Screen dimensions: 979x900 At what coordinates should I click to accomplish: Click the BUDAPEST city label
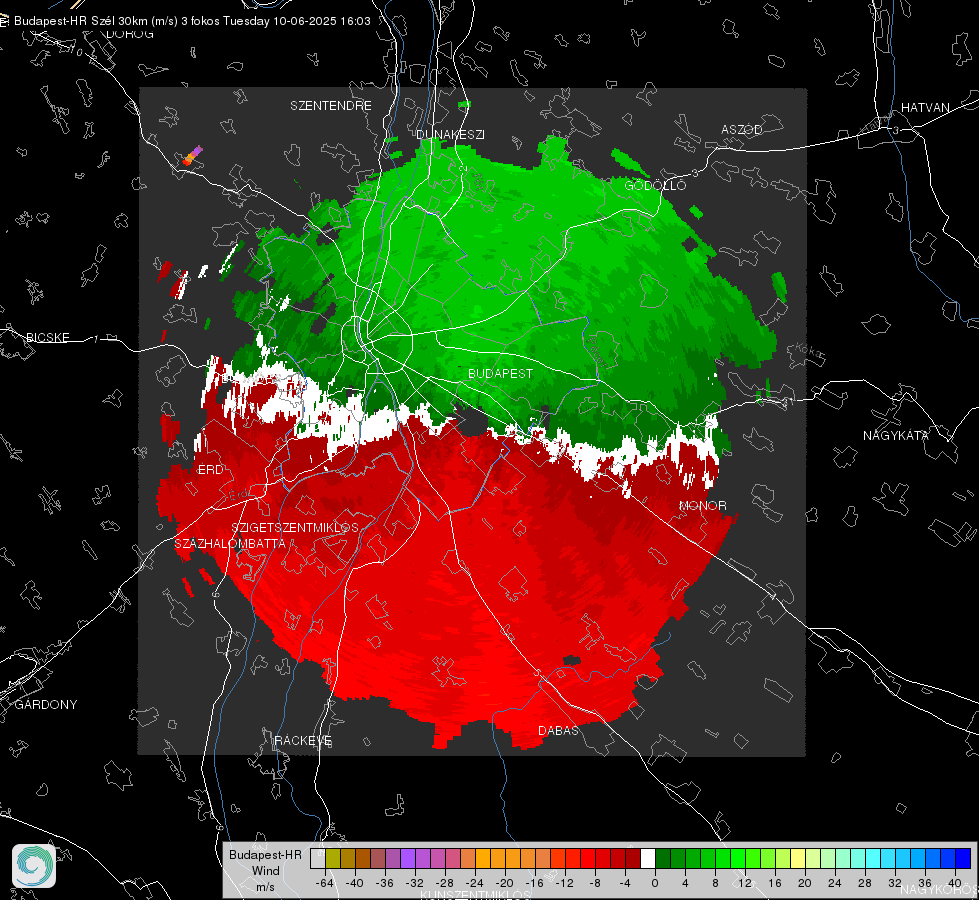point(501,373)
